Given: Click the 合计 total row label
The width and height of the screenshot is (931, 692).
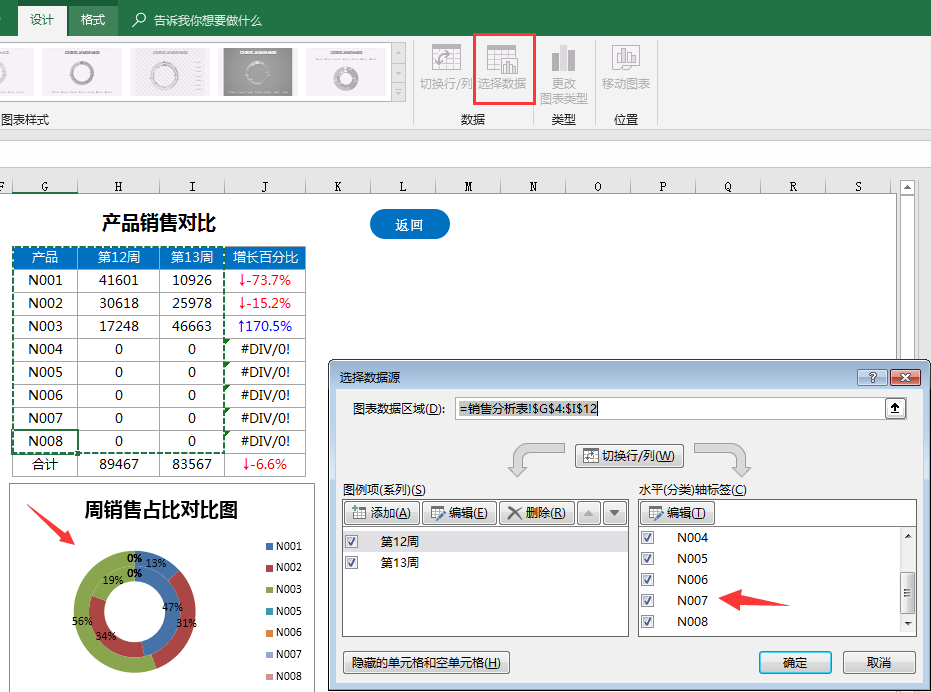Looking at the screenshot, I should point(45,465).
